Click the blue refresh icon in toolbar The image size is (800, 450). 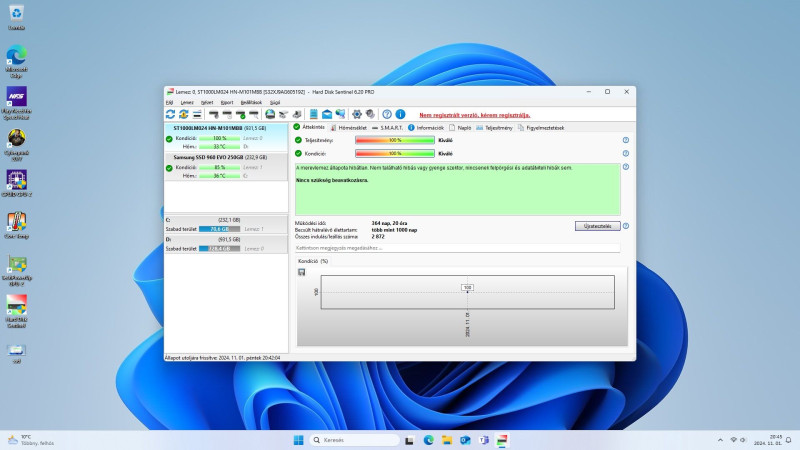tap(170, 115)
